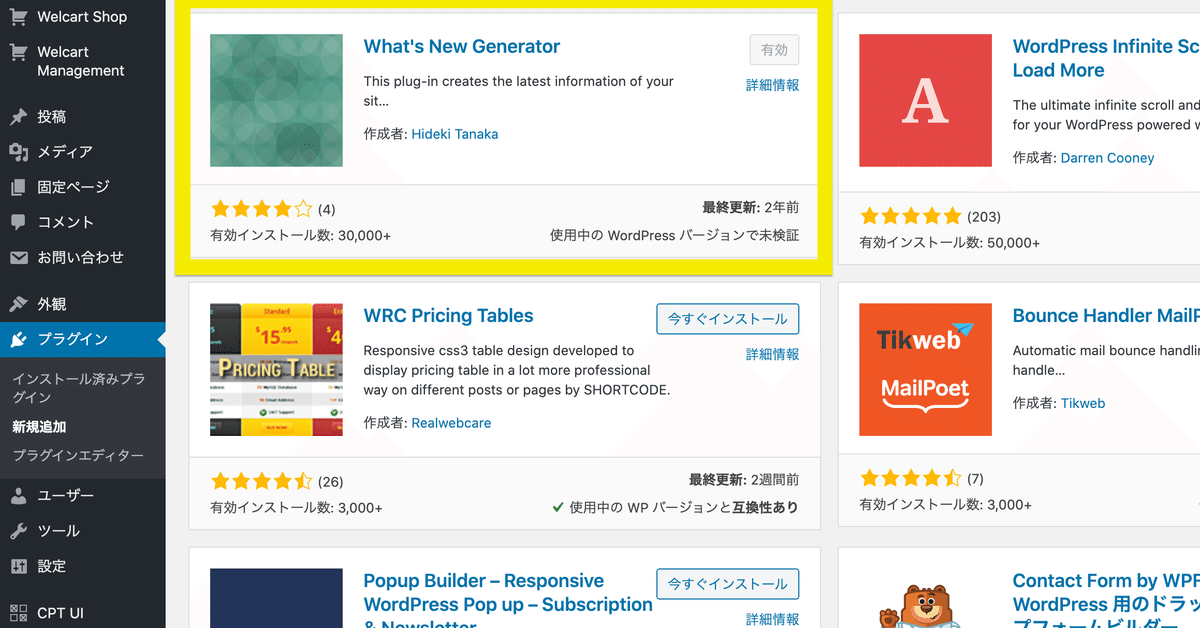Click 使用中の WordPress バージョンで未検証 text
This screenshot has height=628, width=1200.
click(674, 236)
